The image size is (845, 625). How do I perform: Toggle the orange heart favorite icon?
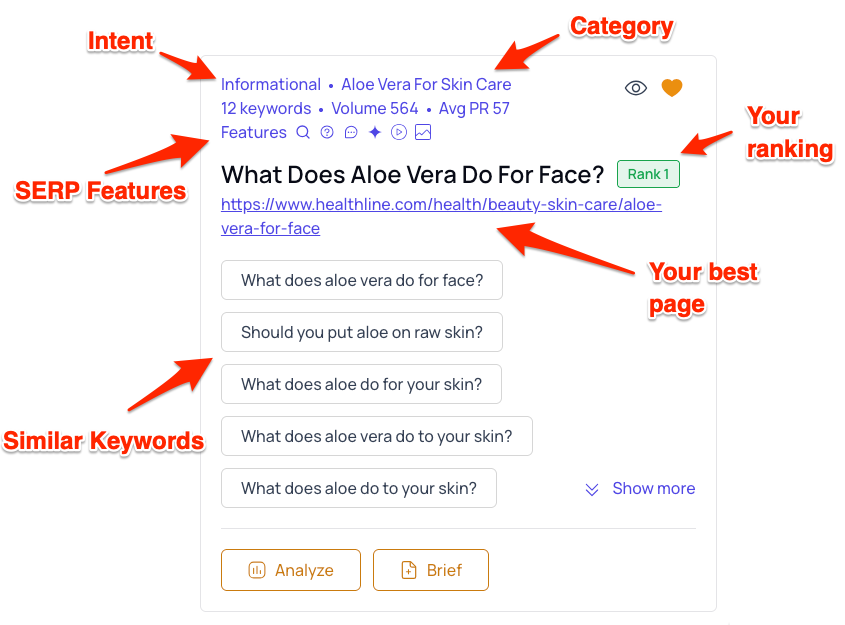click(x=672, y=88)
